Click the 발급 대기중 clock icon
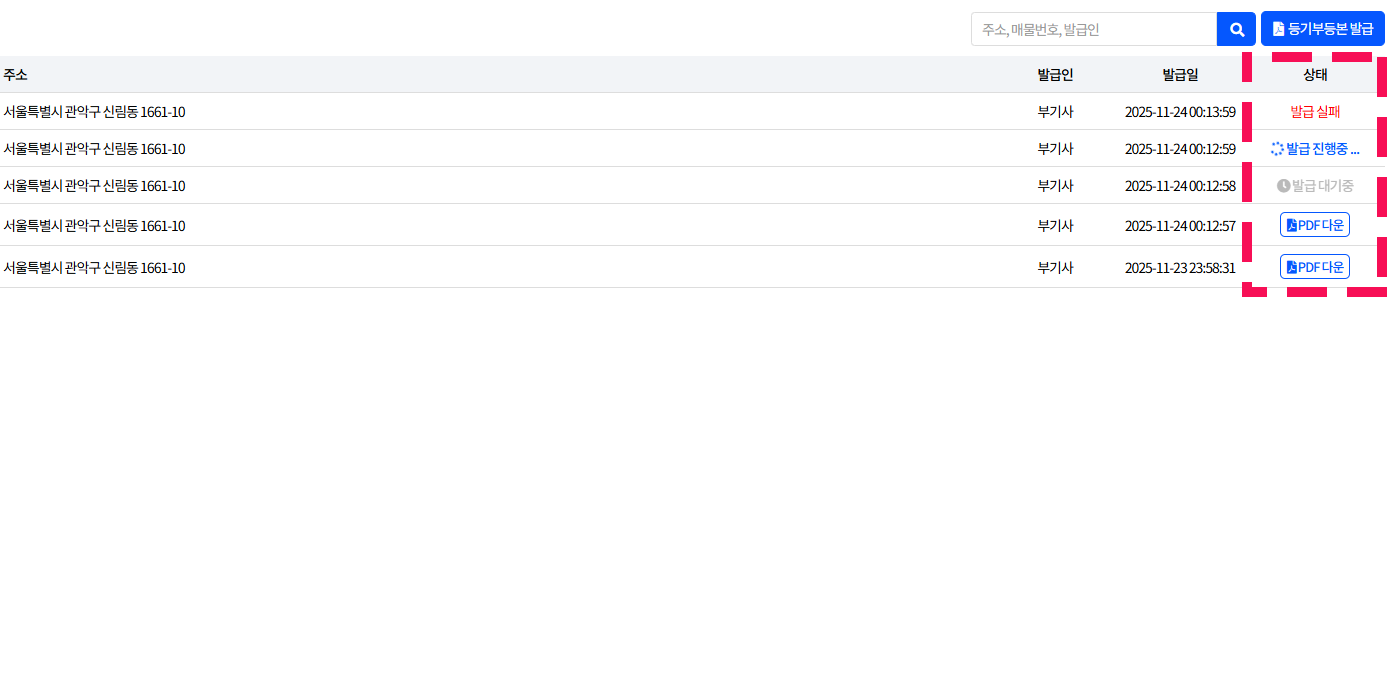The image size is (1400, 700). pyautogui.click(x=1283, y=186)
